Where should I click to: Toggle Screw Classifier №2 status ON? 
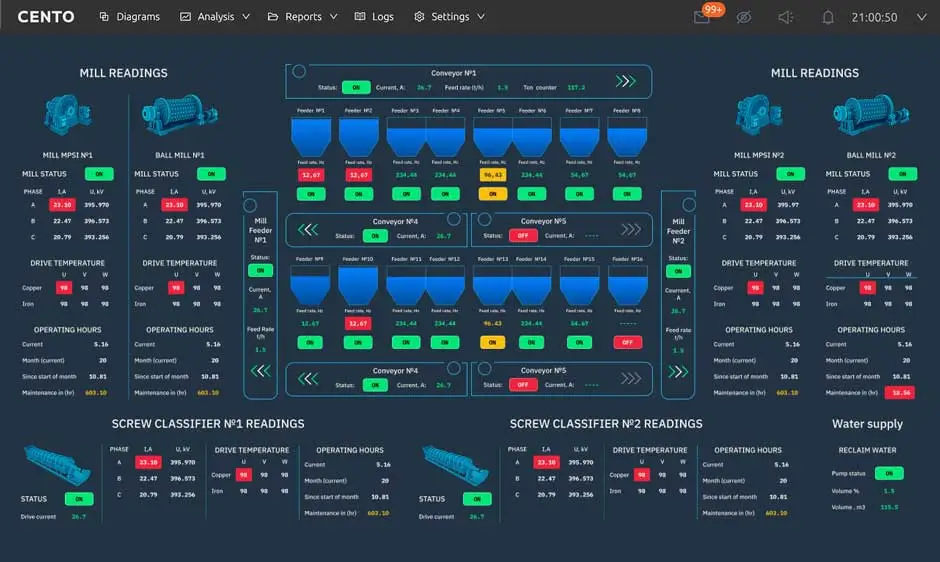pyautogui.click(x=477, y=499)
